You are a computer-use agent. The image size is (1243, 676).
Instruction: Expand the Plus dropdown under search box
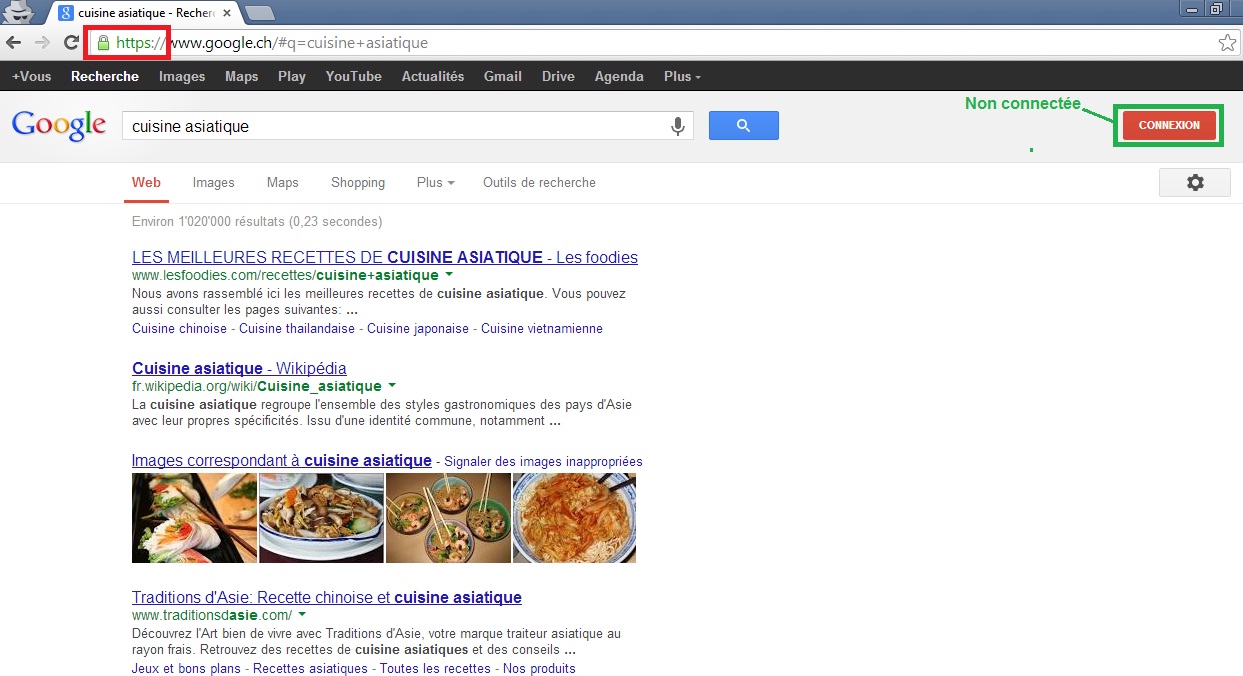coord(435,183)
